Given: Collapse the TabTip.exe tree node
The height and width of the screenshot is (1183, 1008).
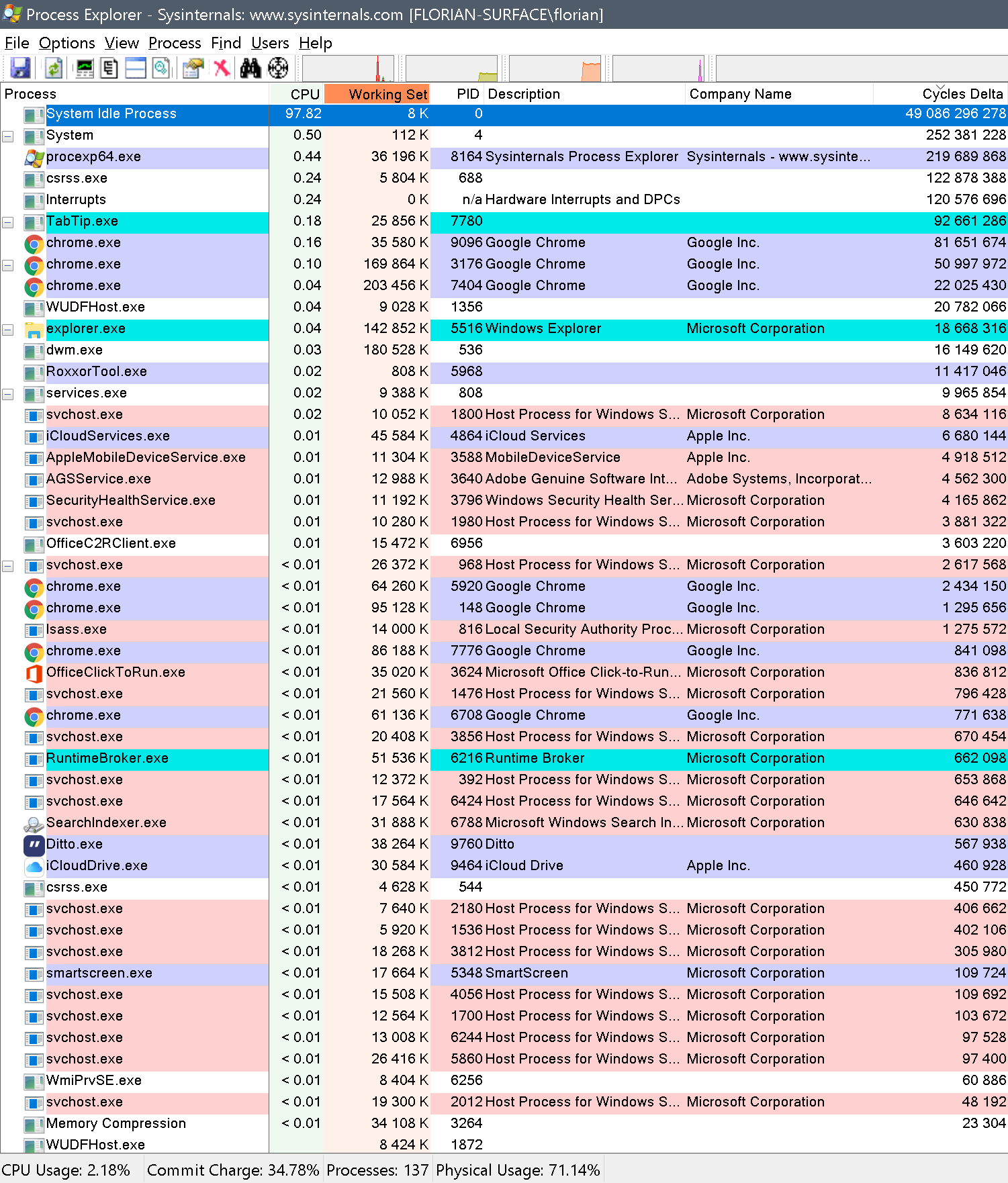Looking at the screenshot, I should 8,222.
